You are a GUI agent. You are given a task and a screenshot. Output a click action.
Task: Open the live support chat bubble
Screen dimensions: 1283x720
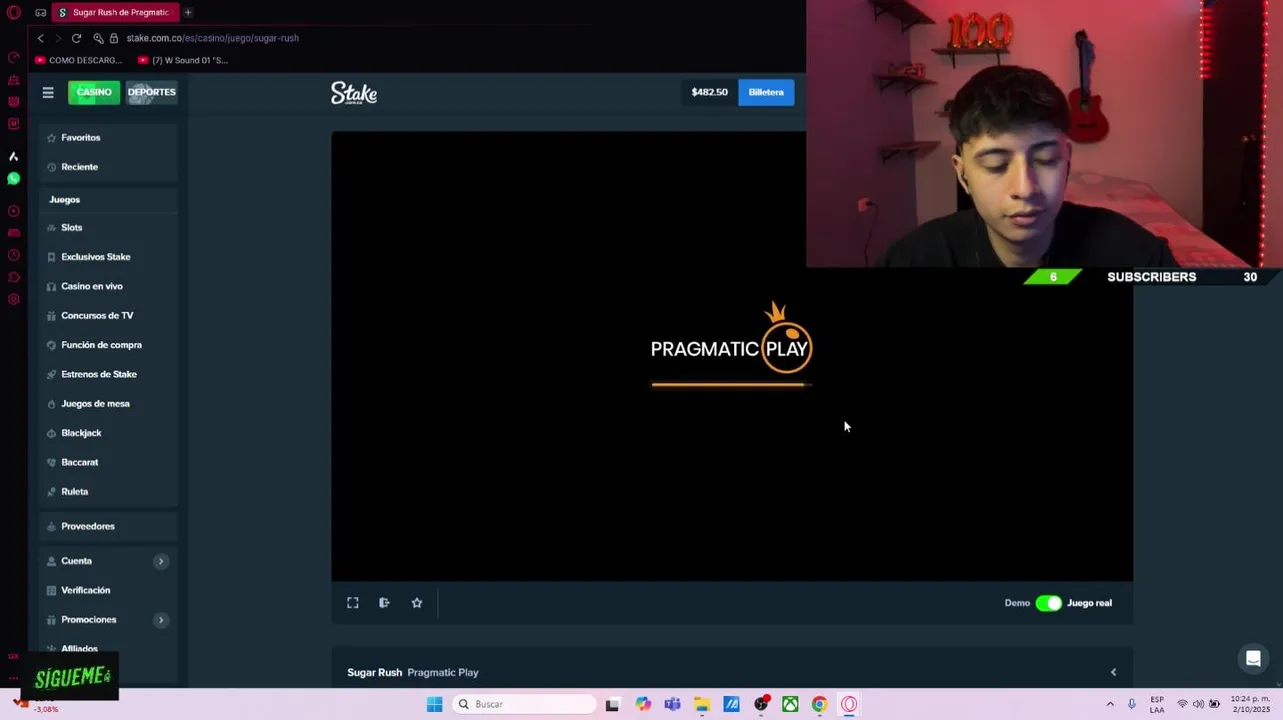point(1252,659)
